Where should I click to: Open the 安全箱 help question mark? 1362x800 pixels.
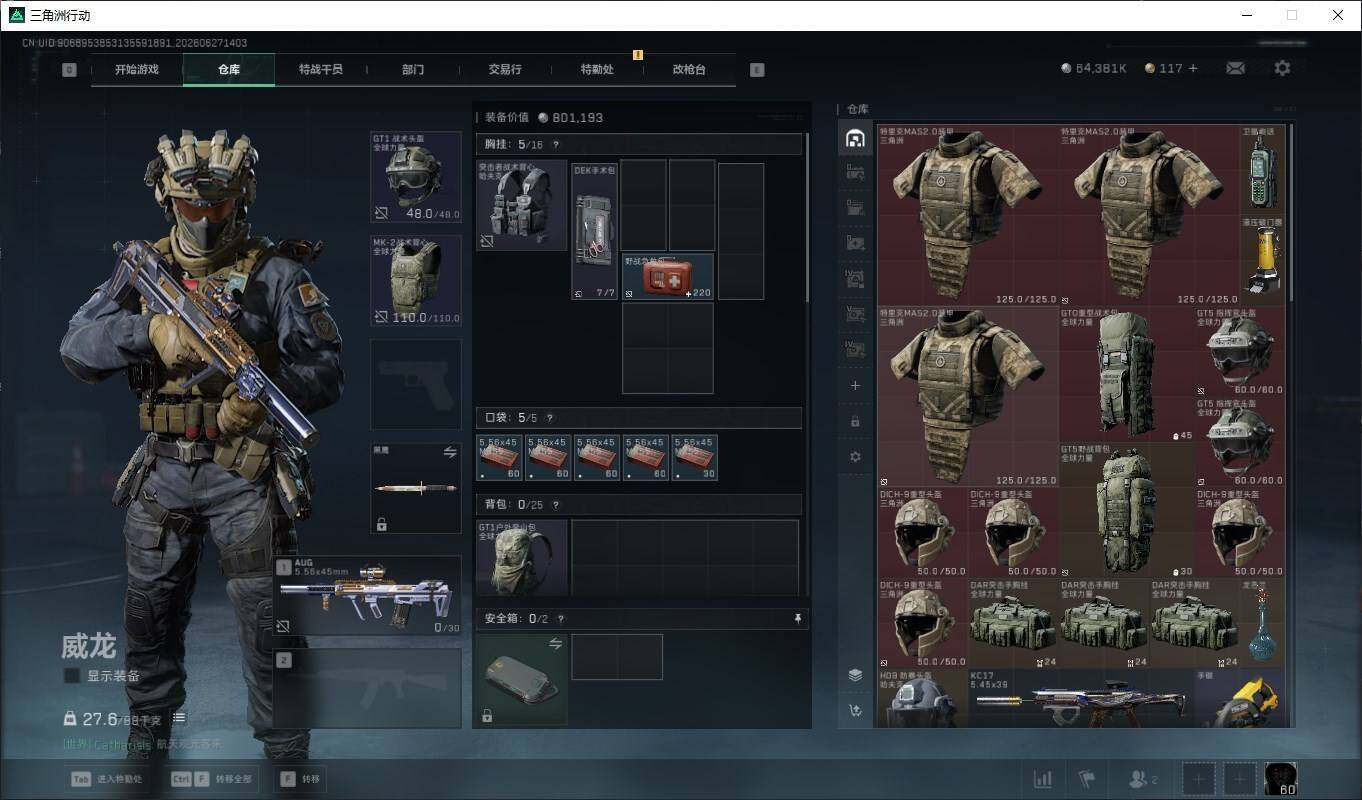[560, 619]
